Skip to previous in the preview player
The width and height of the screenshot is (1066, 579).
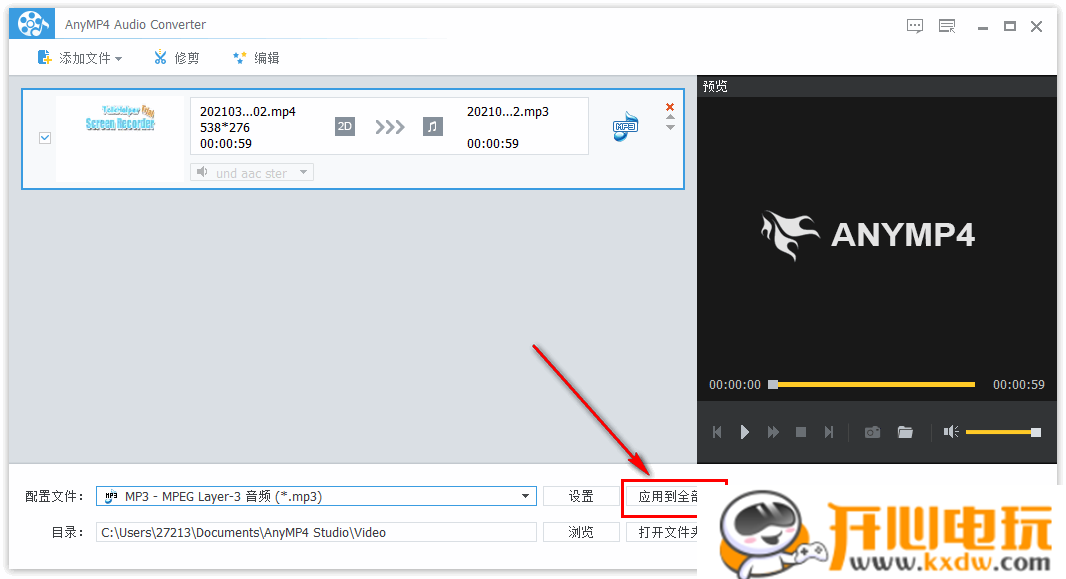(x=717, y=432)
